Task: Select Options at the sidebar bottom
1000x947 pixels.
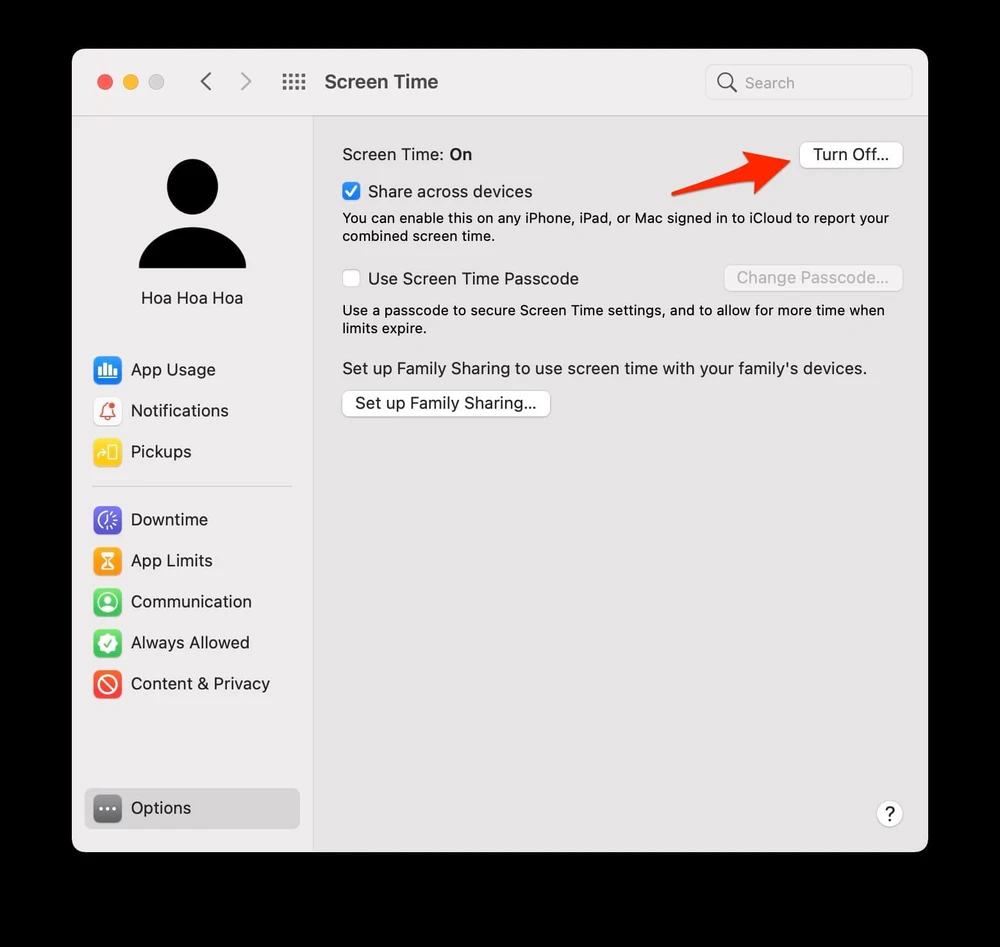Action: [160, 808]
